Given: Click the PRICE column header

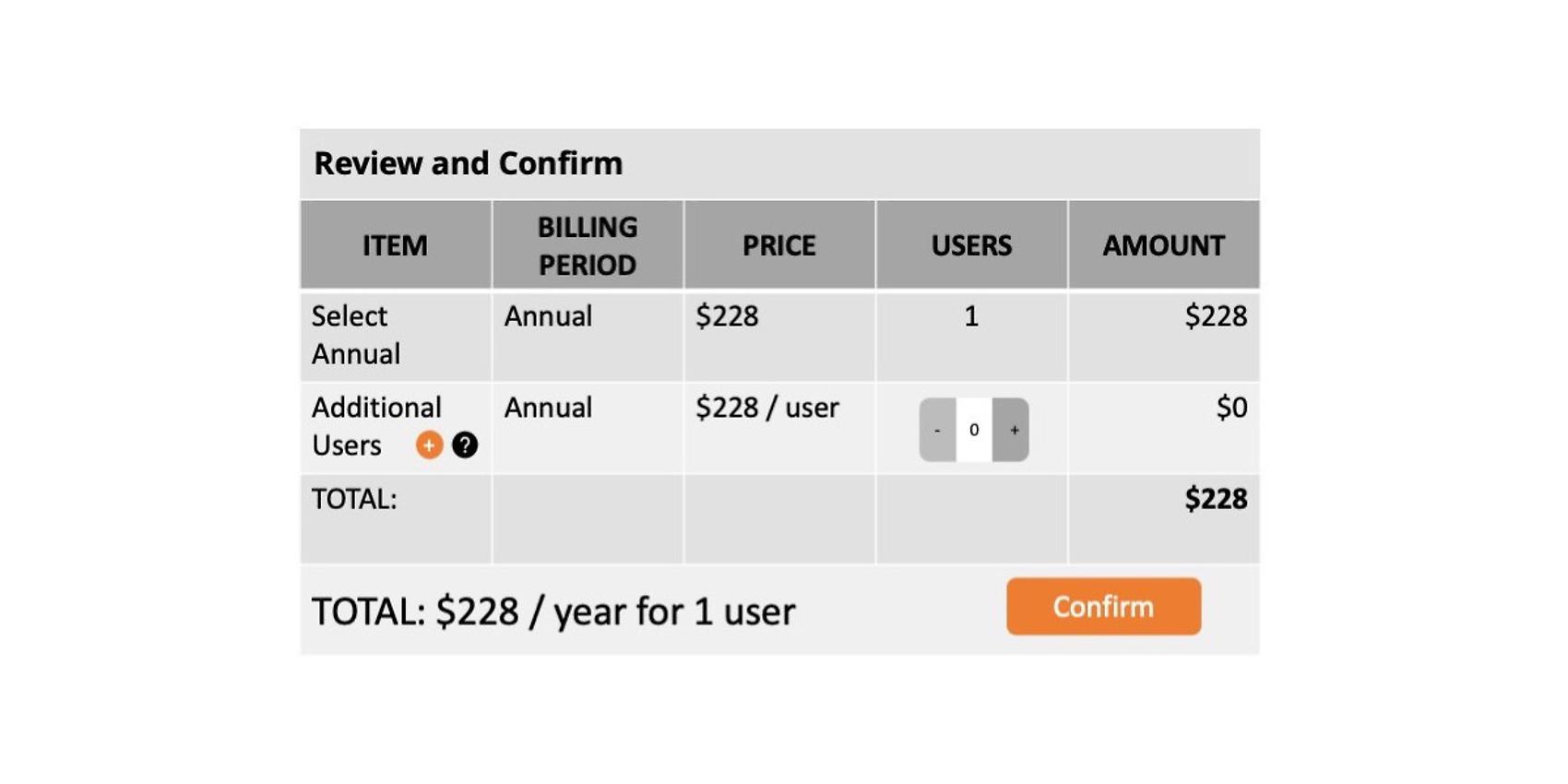Looking at the screenshot, I should click(x=779, y=245).
